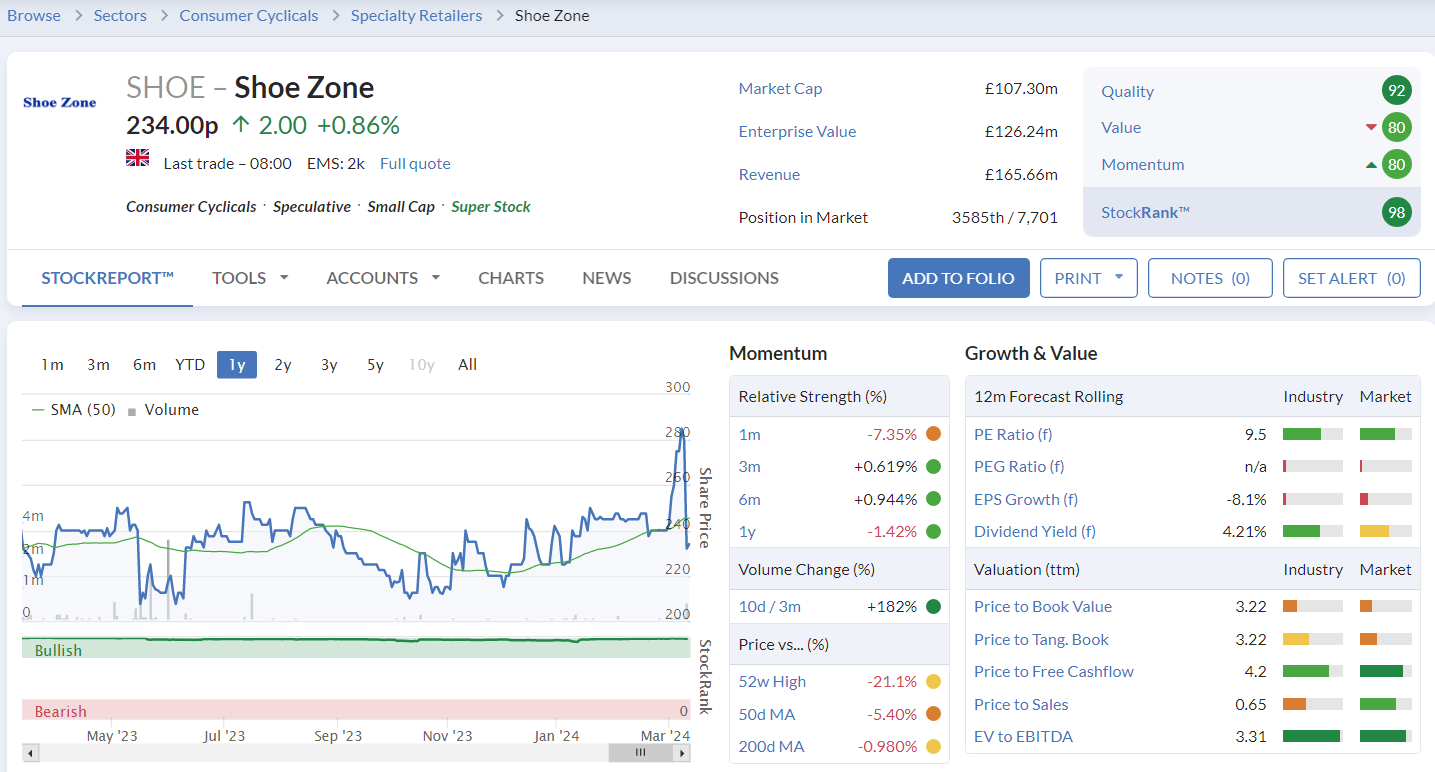Click the Market Cap link

coord(780,88)
